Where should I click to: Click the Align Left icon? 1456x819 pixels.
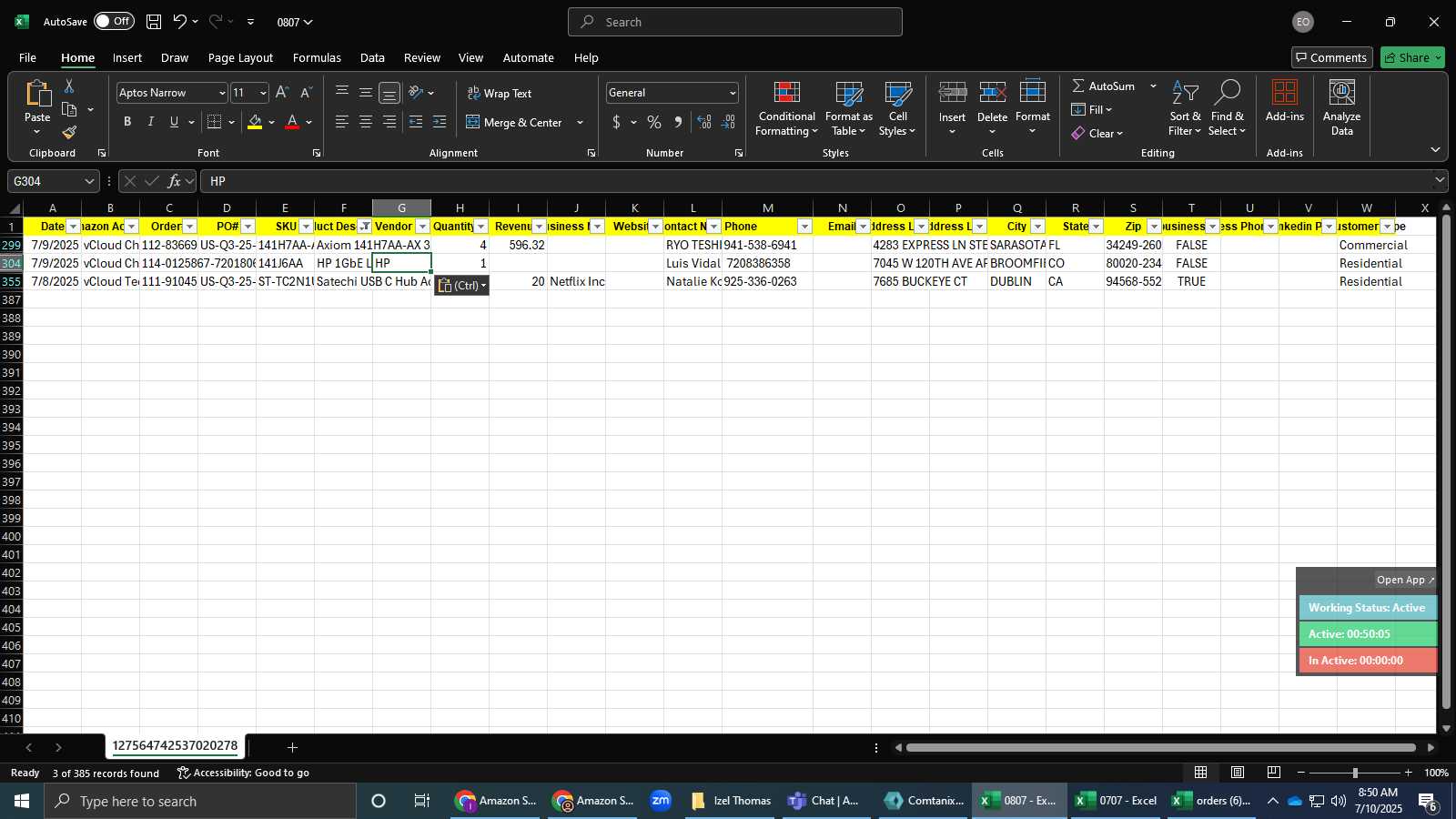coord(342,122)
